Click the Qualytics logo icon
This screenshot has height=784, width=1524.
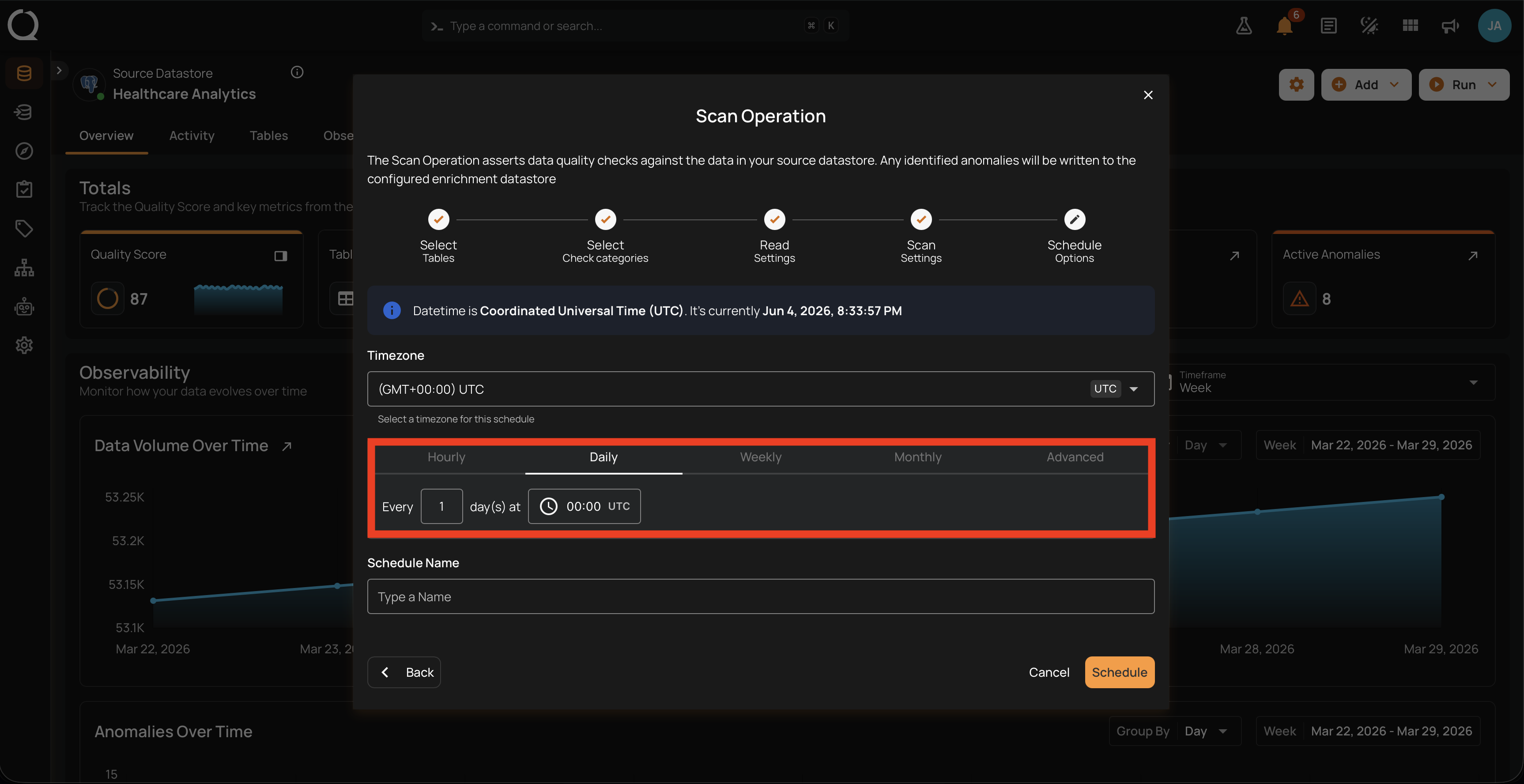(x=23, y=25)
